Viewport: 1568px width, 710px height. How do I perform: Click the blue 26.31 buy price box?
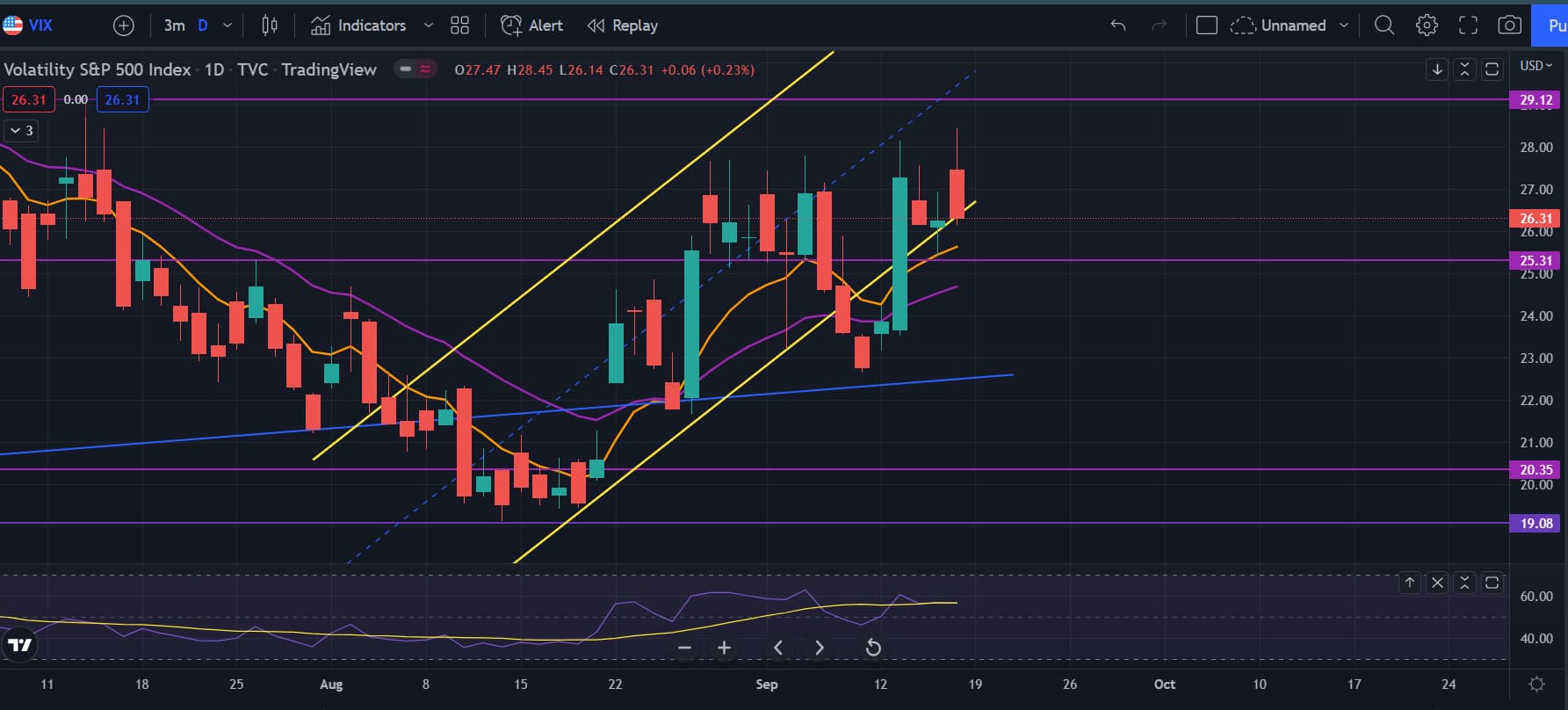point(122,99)
